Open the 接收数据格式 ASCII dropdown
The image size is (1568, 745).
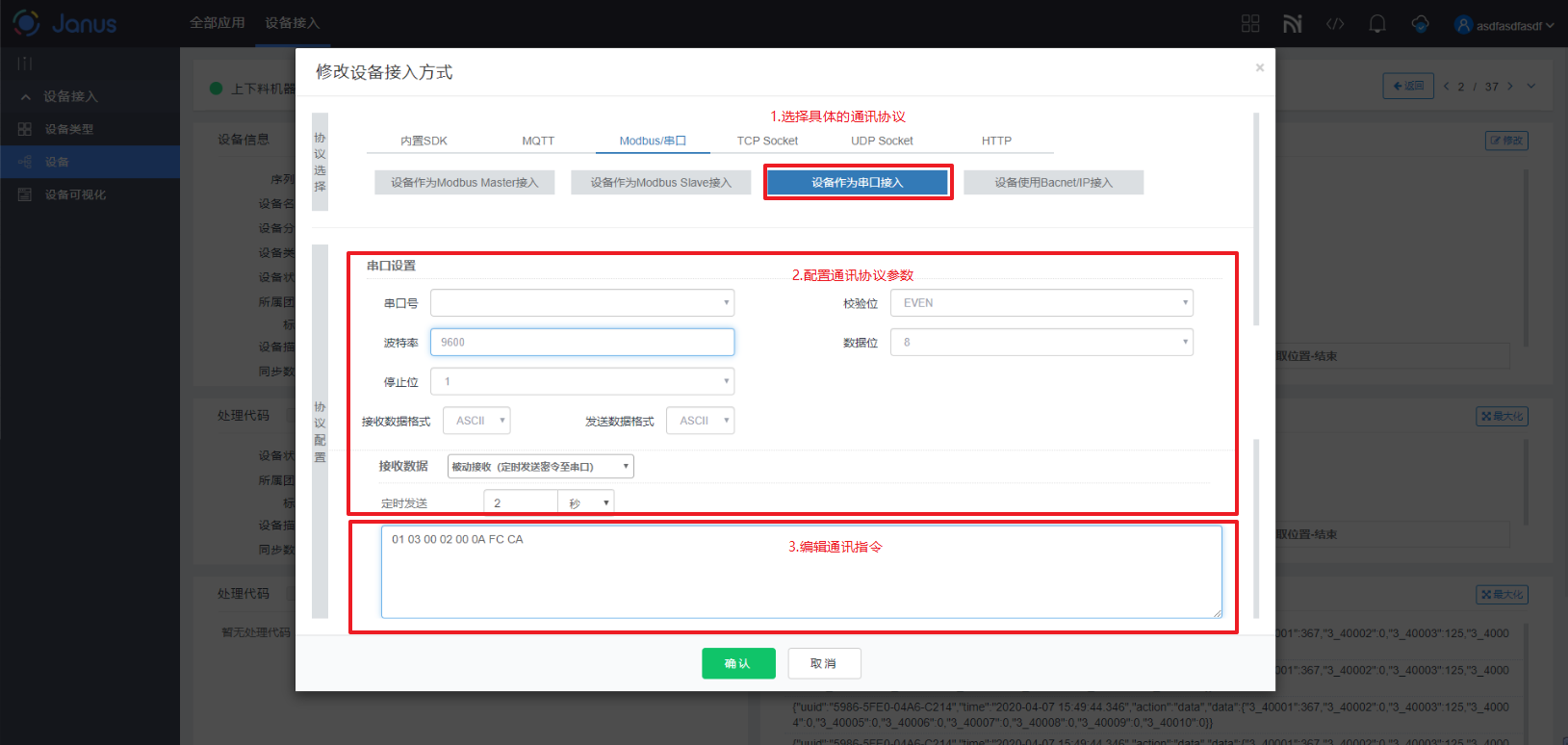click(x=476, y=421)
